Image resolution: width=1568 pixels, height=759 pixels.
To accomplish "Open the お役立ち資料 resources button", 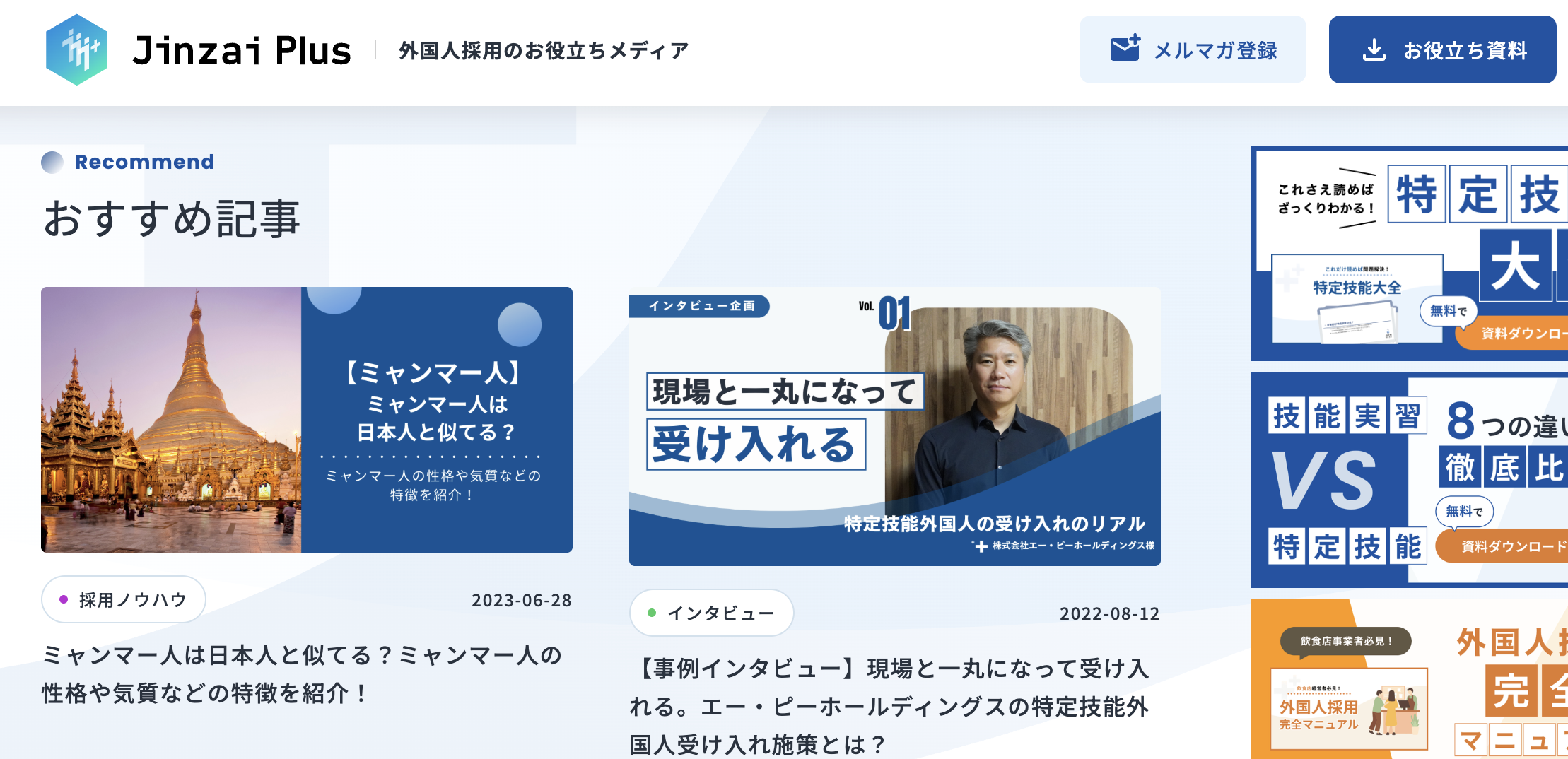I will (1442, 50).
